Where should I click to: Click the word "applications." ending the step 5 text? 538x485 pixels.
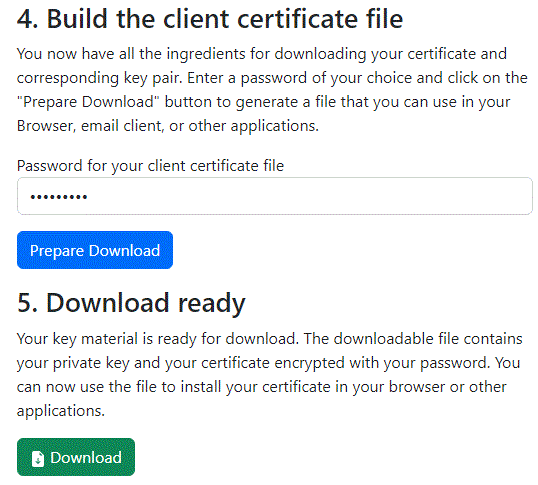61,411
